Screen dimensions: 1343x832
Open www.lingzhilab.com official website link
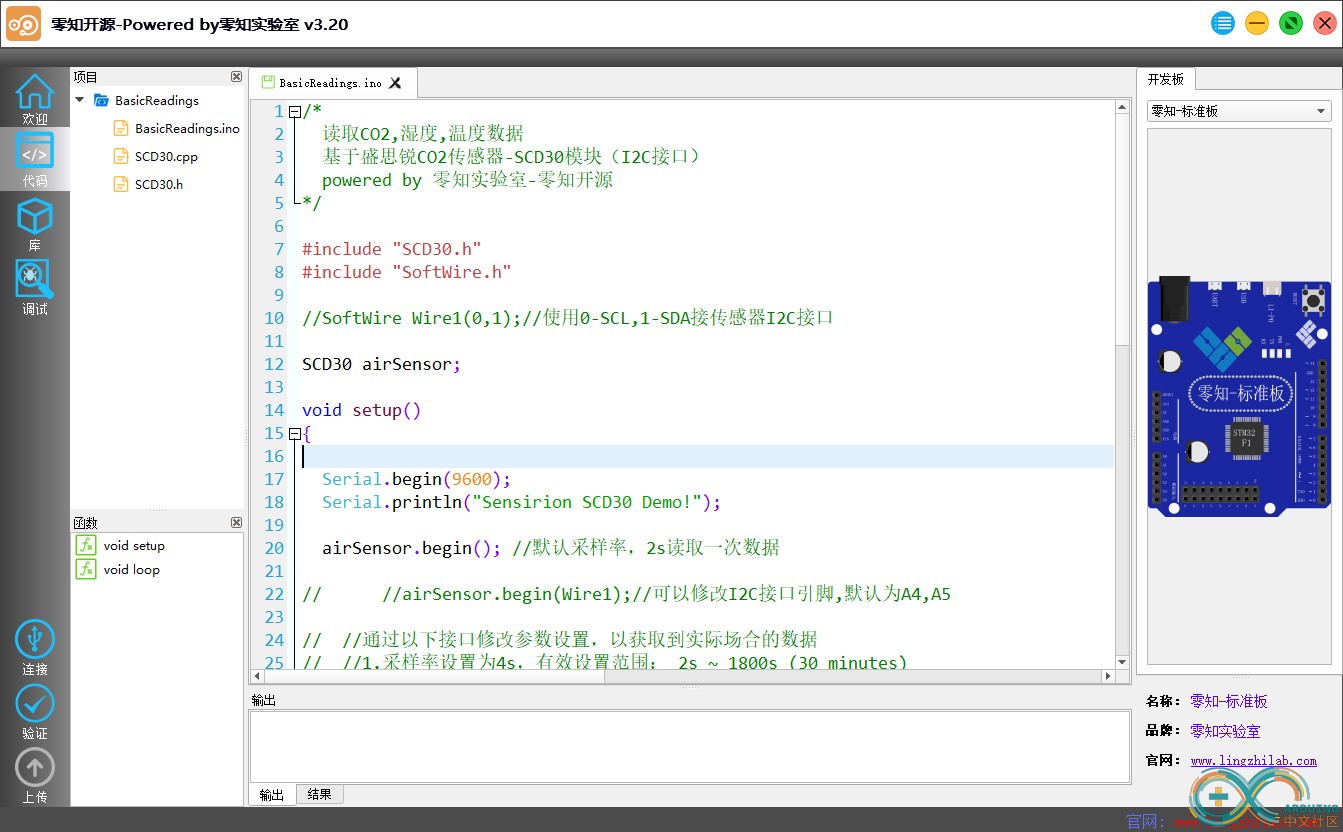point(1254,761)
